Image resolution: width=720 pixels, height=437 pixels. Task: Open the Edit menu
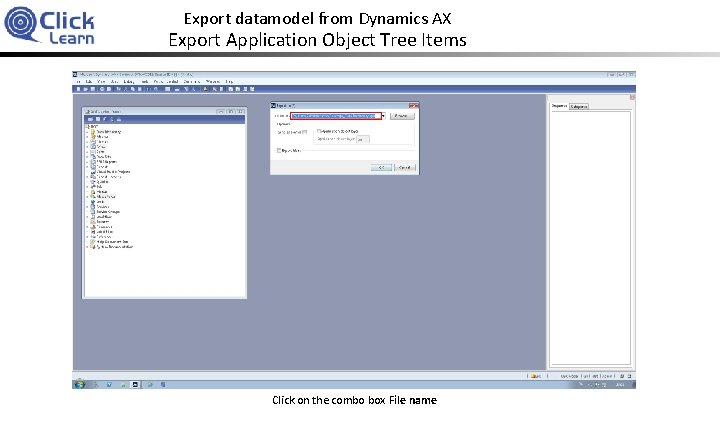(88, 82)
